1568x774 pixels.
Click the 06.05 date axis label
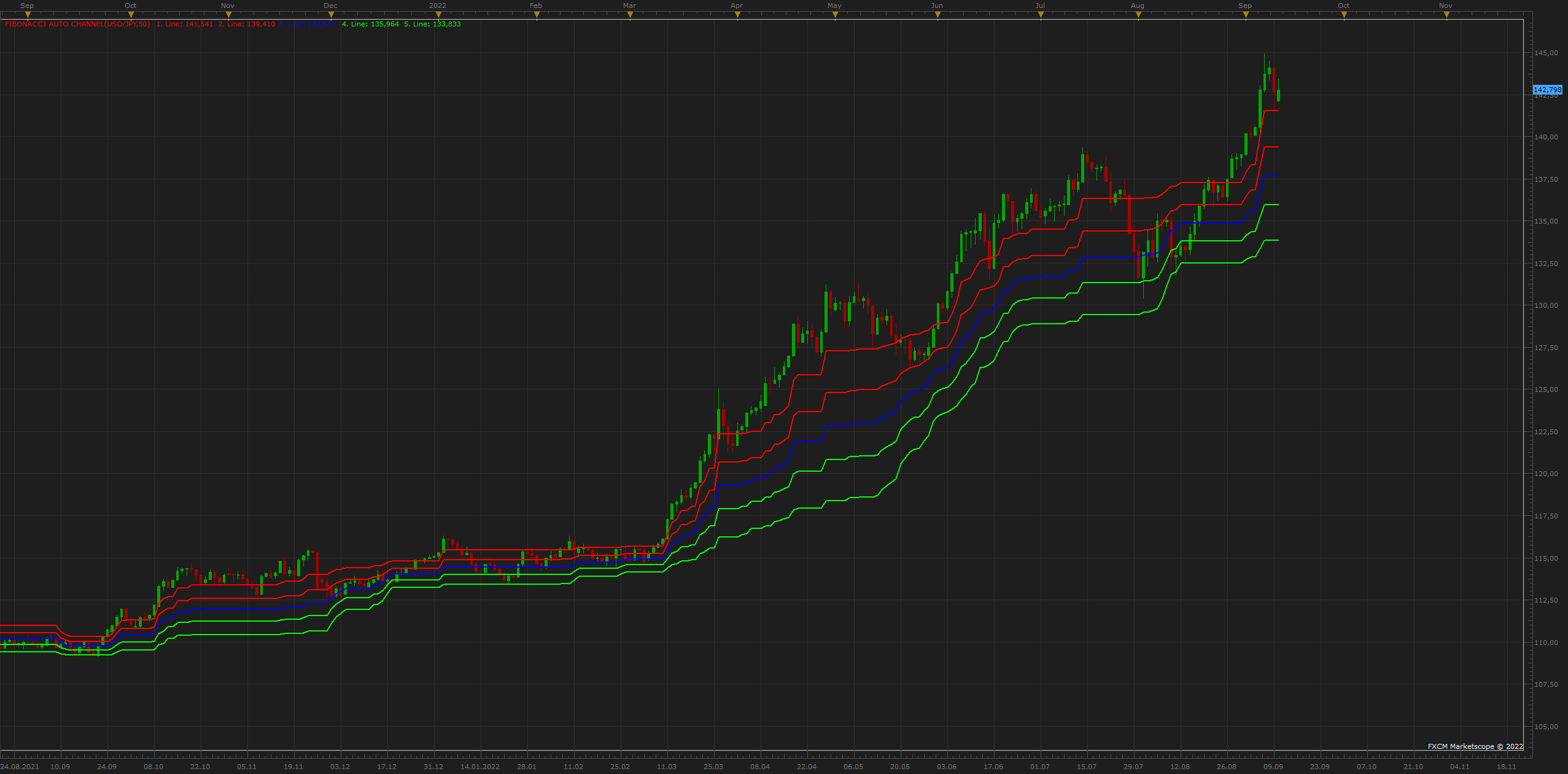point(853,767)
